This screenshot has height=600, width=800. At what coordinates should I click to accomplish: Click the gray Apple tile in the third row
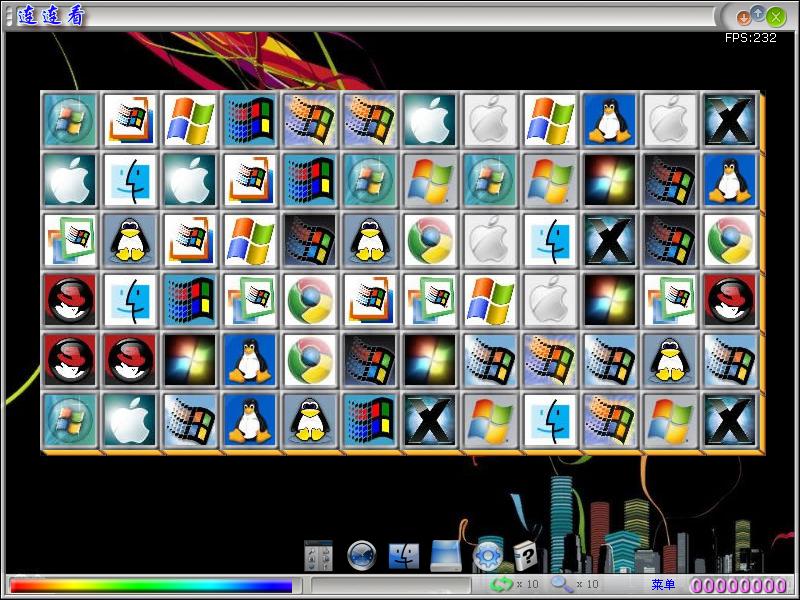[490, 240]
